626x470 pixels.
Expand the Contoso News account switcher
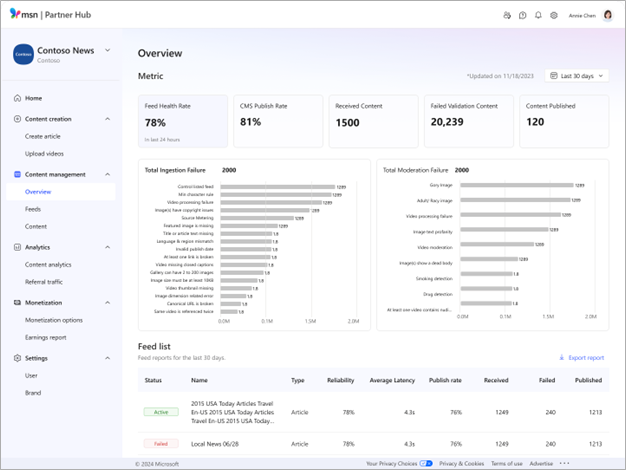tap(107, 50)
